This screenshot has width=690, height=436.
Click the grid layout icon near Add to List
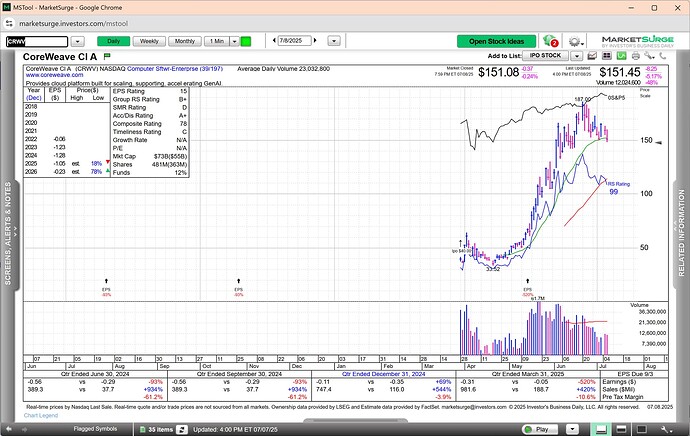click(607, 56)
